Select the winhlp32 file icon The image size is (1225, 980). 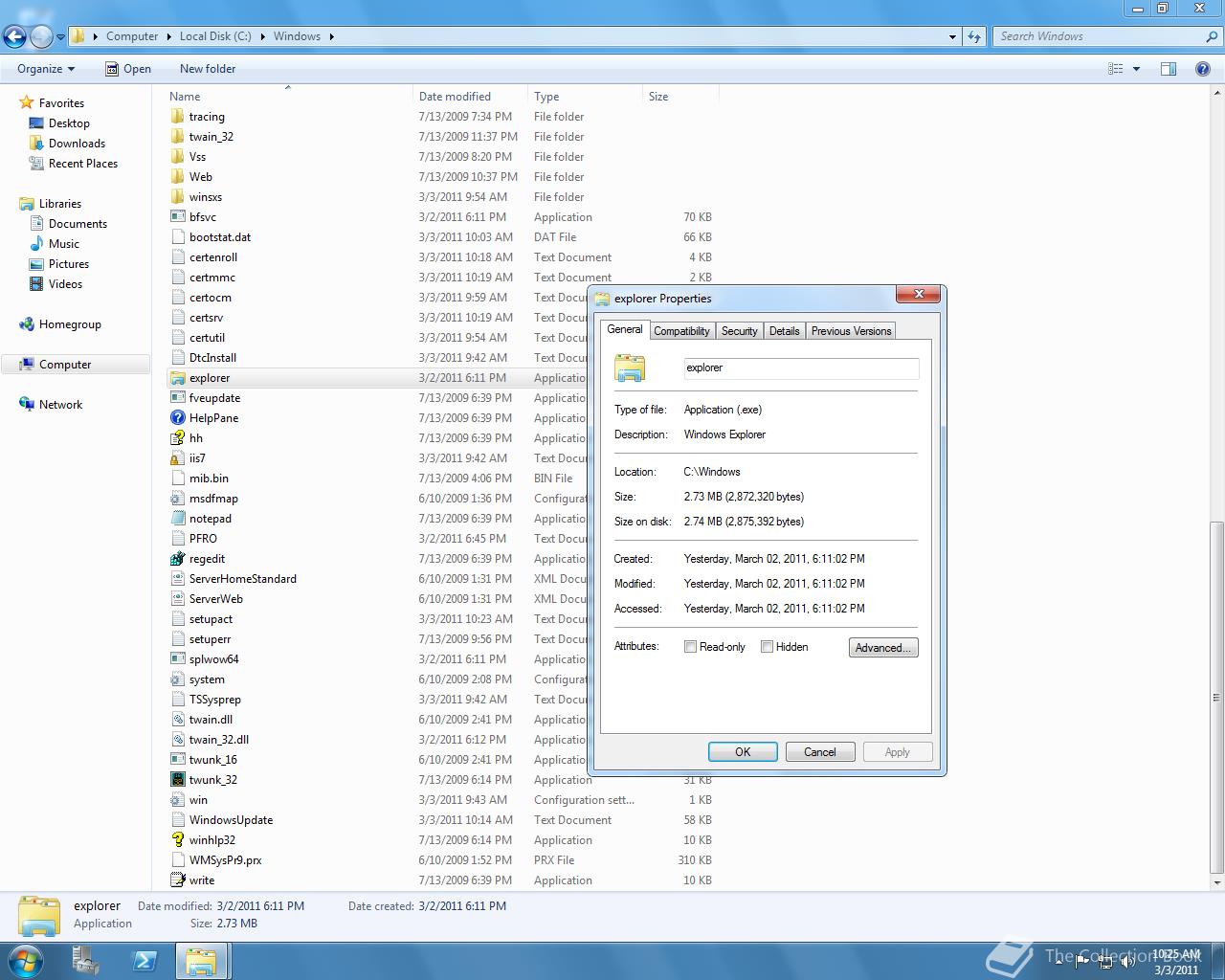[x=177, y=840]
